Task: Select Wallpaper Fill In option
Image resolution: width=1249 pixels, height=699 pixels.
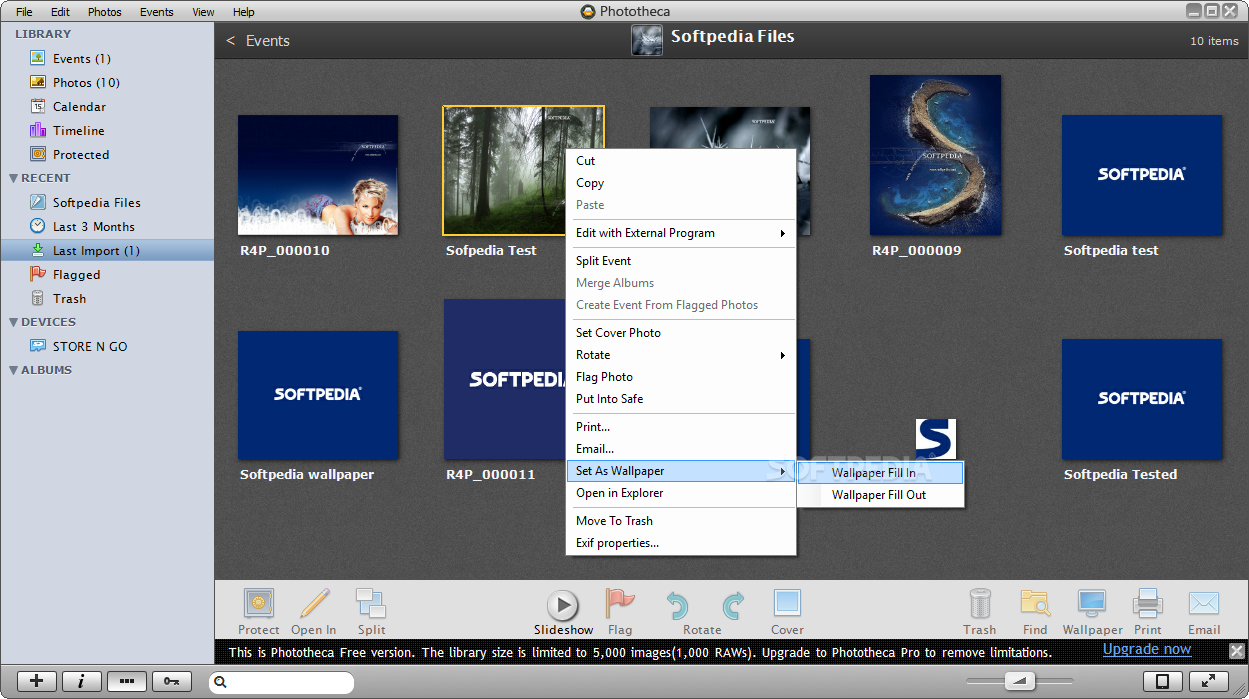Action: [880, 473]
